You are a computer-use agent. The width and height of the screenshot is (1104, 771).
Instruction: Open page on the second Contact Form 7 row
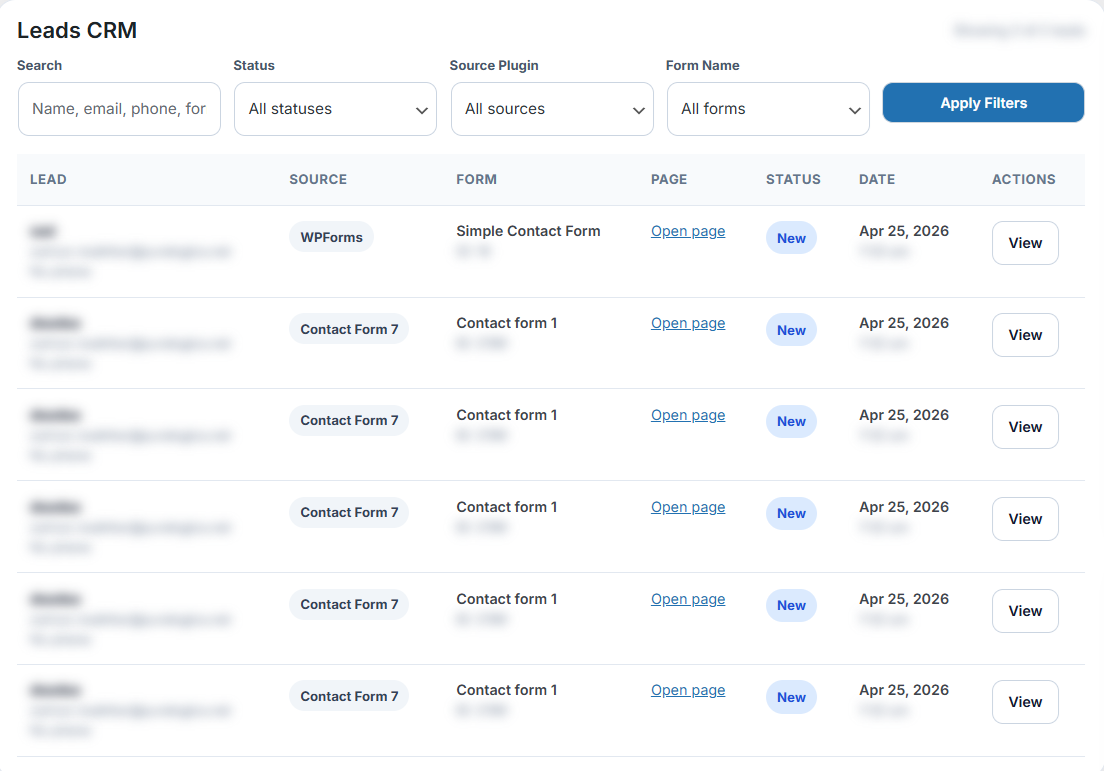(688, 415)
